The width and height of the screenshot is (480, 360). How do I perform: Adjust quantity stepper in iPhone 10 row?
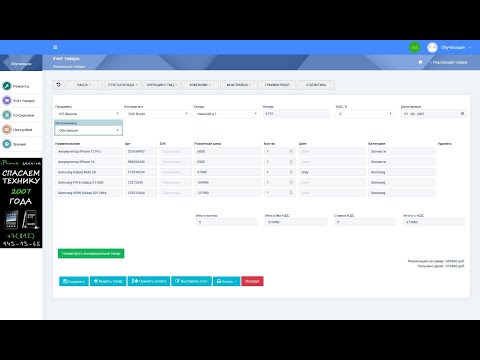click(291, 162)
